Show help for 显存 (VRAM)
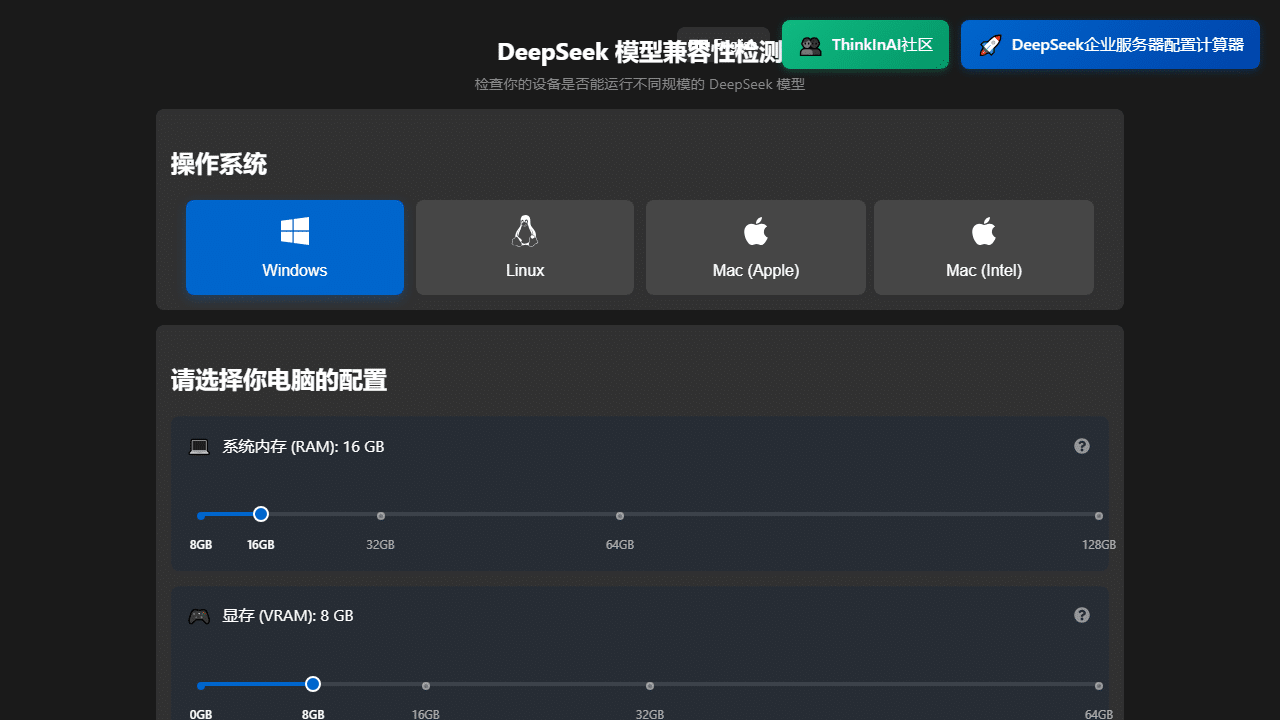 pos(1082,615)
